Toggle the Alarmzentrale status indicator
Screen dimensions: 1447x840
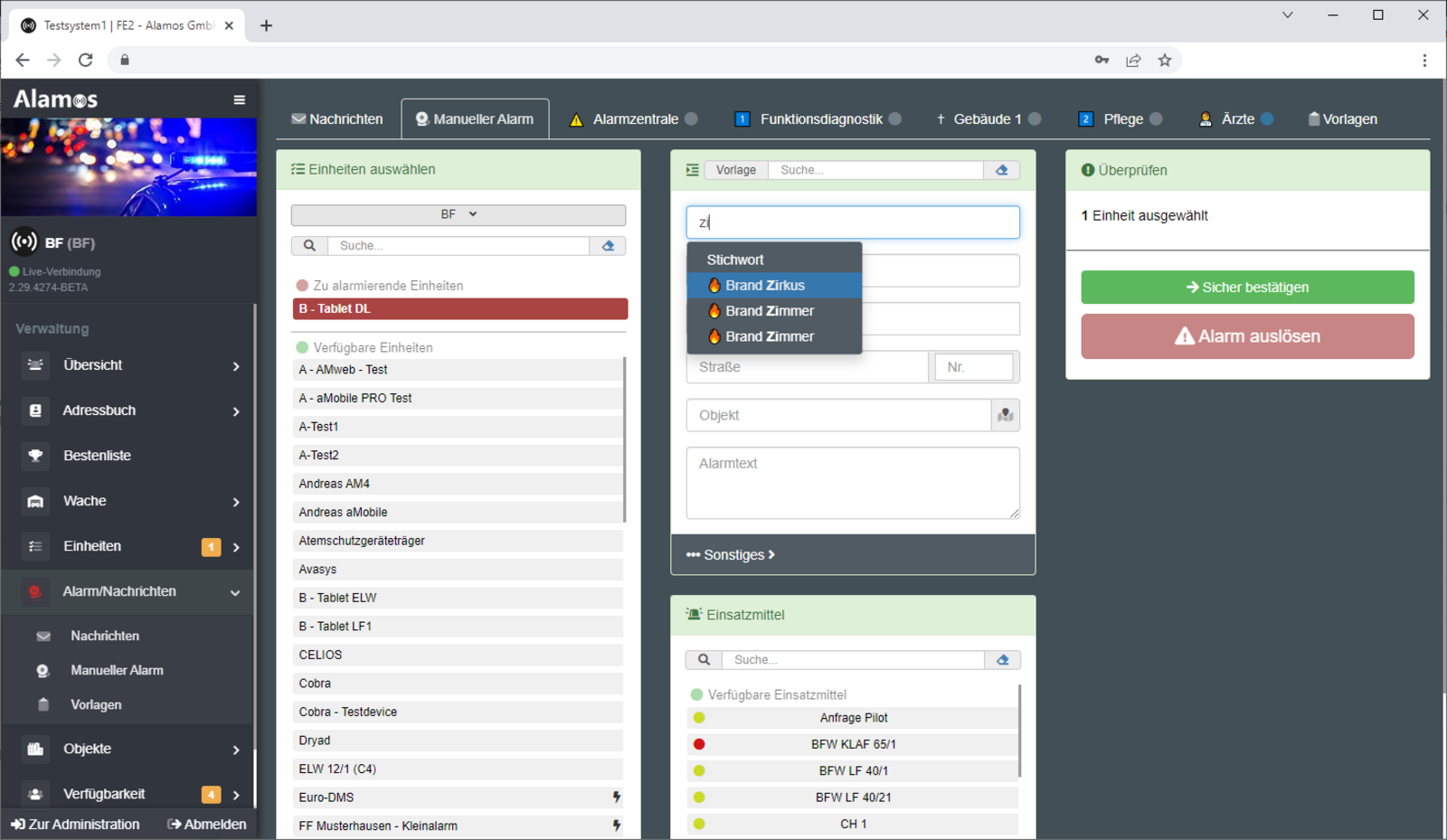pyautogui.click(x=691, y=118)
